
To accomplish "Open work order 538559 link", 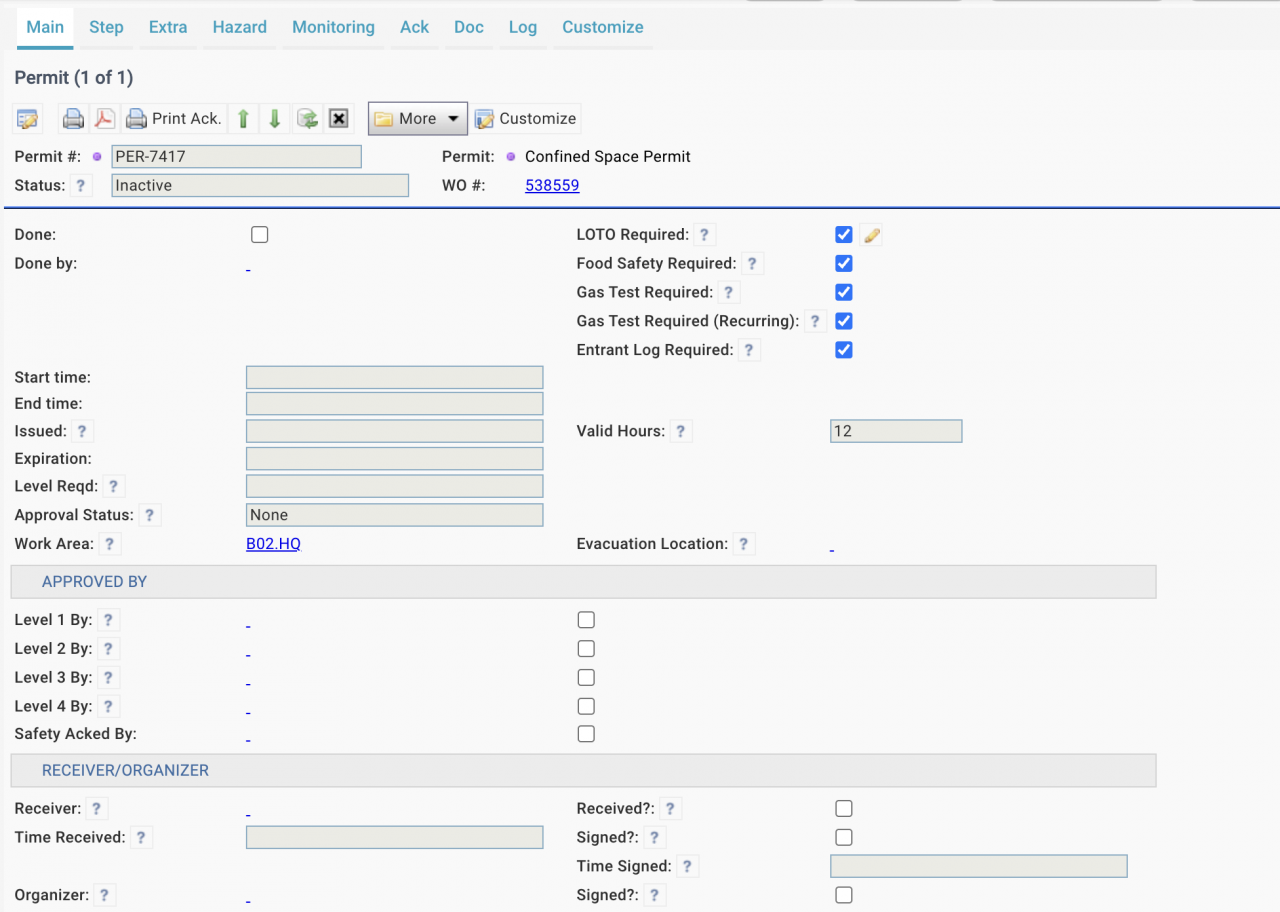I will (x=552, y=186).
